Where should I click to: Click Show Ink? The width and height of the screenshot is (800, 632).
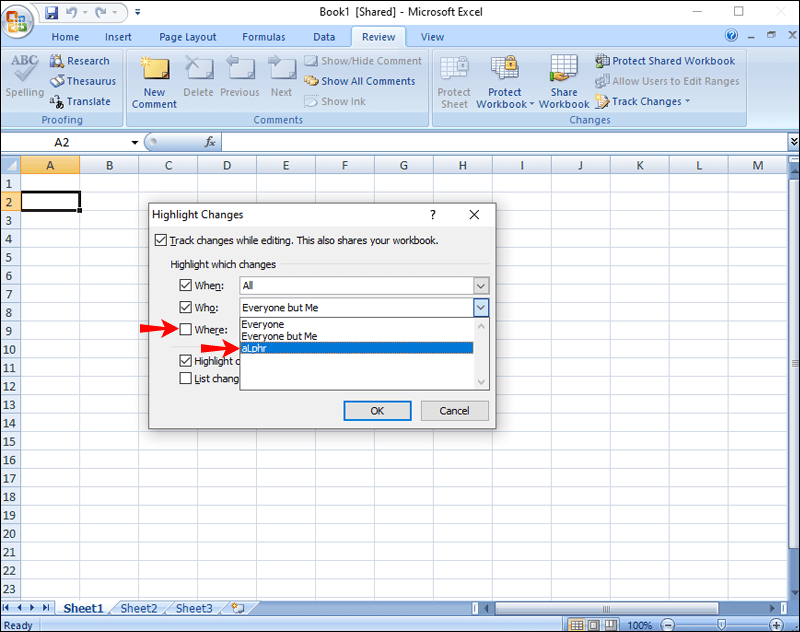[x=335, y=102]
